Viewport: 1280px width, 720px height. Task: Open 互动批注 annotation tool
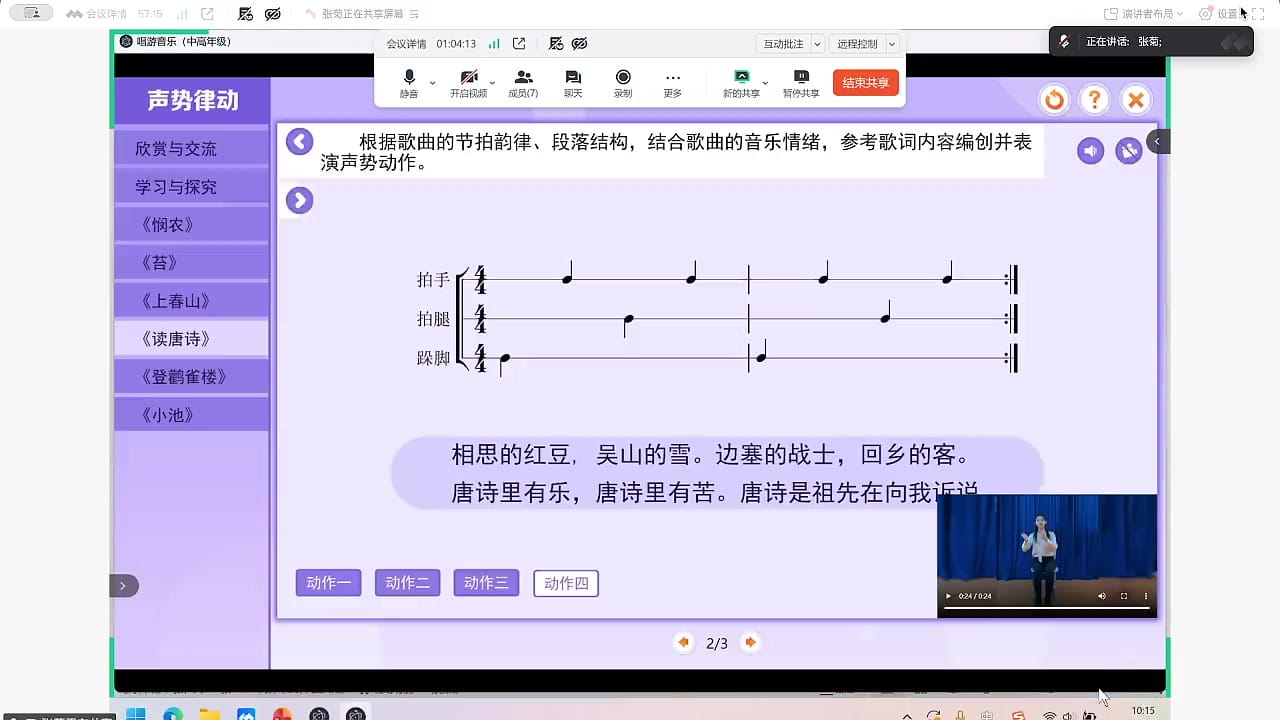pos(783,44)
